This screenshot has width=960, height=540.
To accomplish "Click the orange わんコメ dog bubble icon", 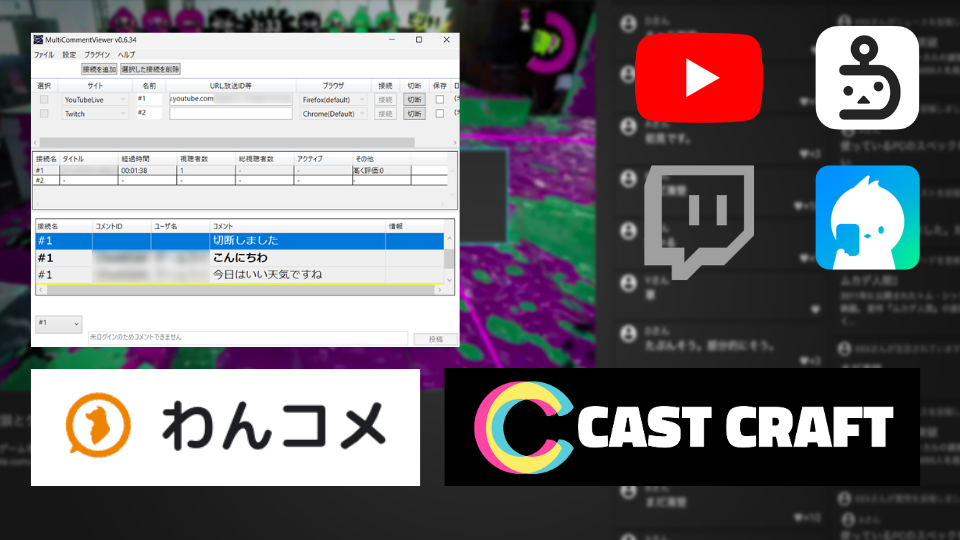I will pos(98,426).
